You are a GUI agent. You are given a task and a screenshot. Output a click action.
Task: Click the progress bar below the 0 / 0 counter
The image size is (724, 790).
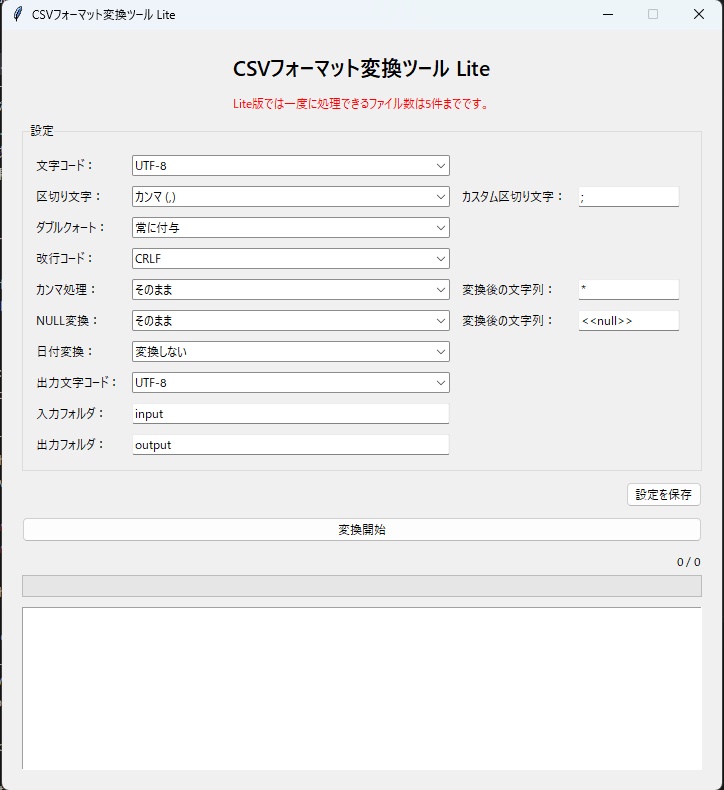pyautogui.click(x=362, y=586)
